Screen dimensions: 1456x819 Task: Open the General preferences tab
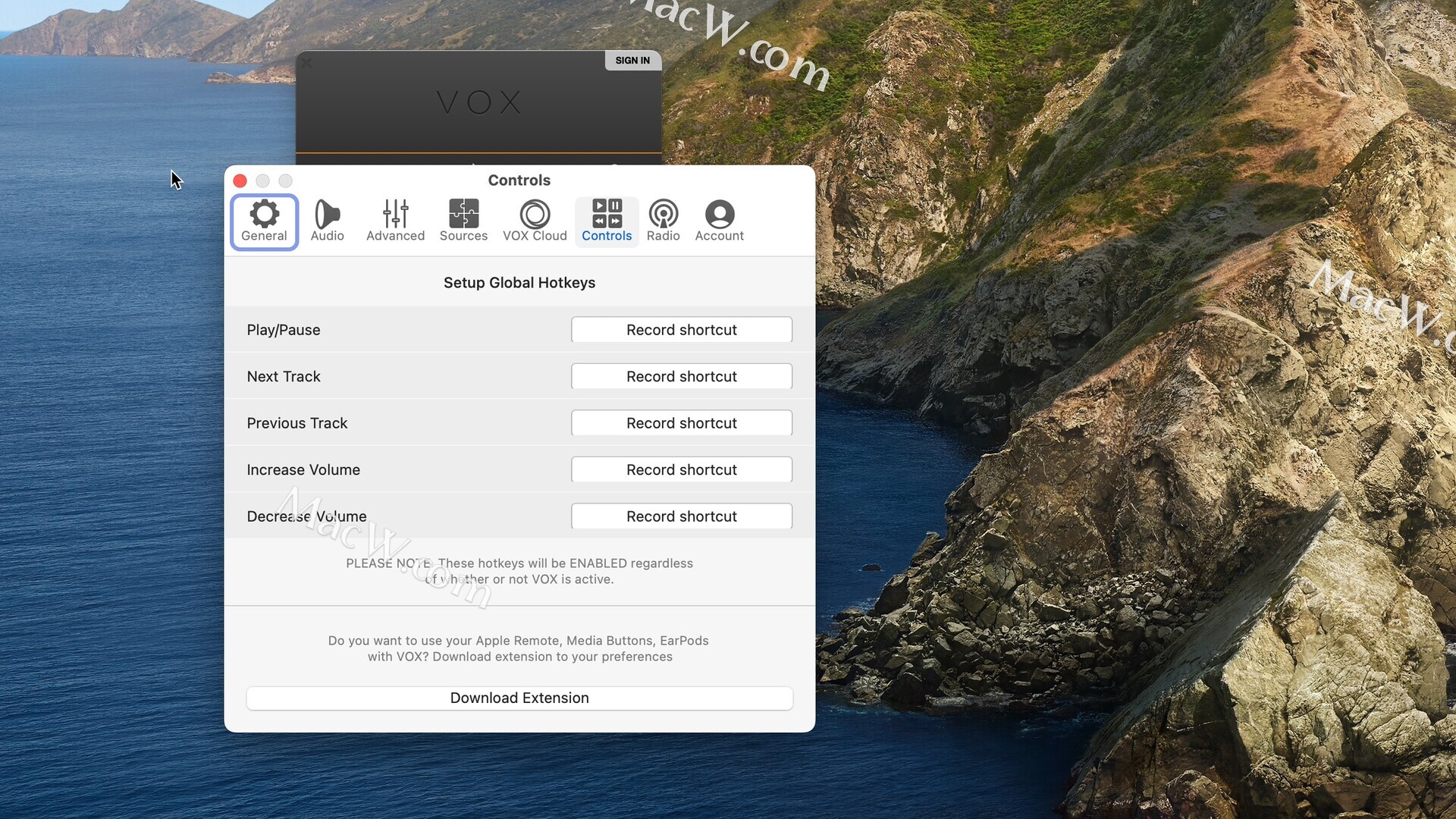[264, 221]
